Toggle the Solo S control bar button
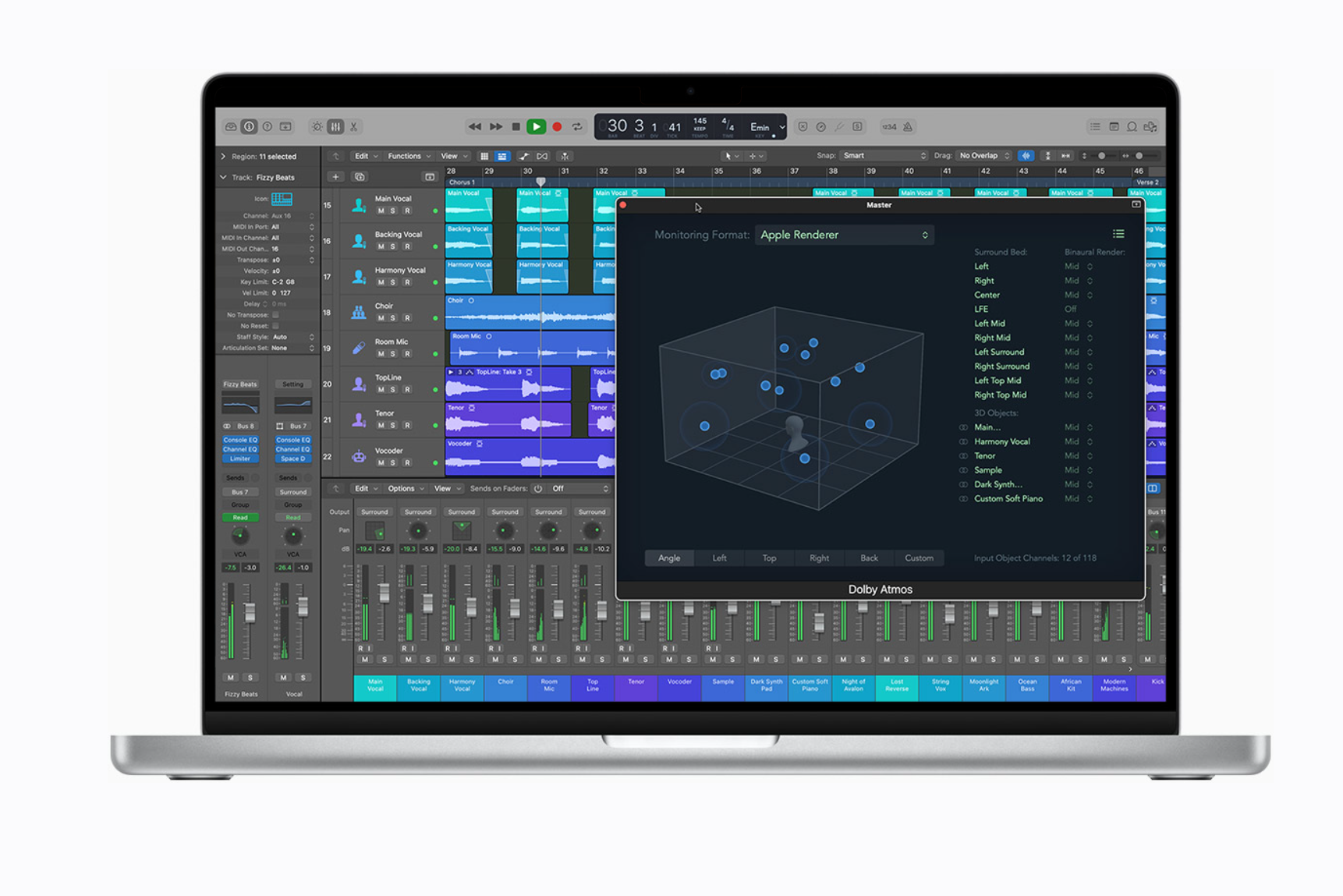 click(x=857, y=126)
